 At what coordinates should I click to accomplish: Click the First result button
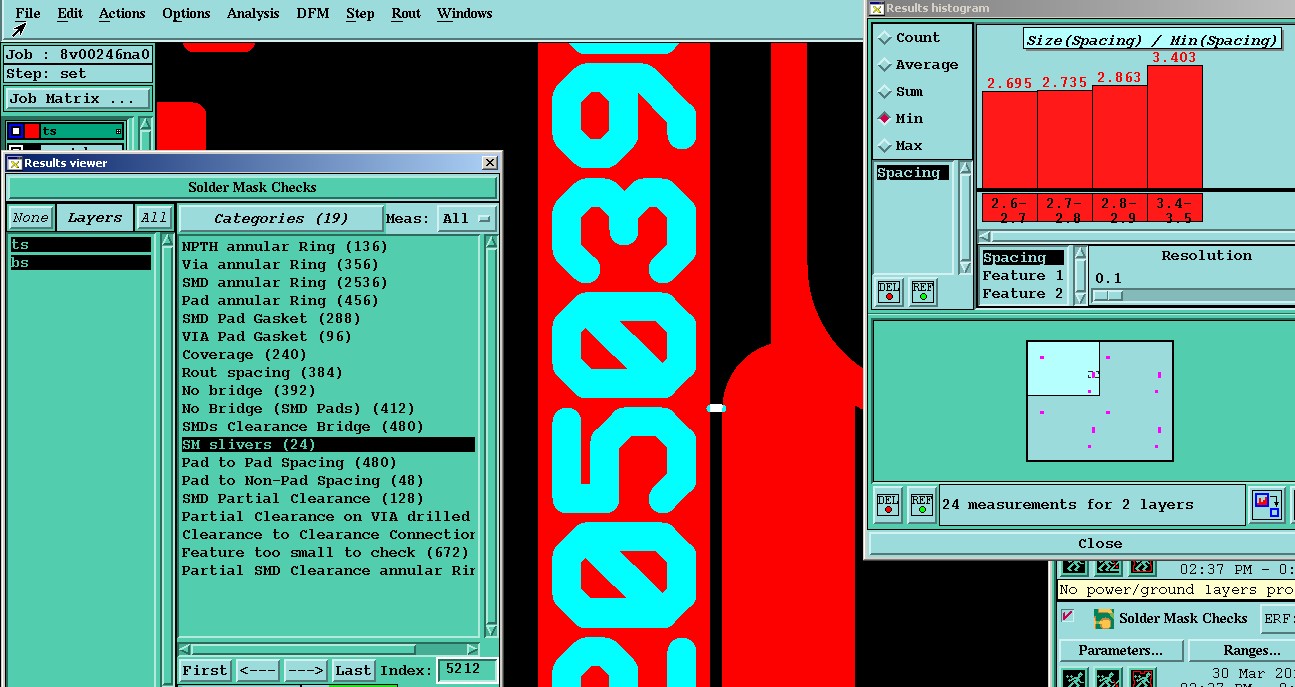point(205,670)
